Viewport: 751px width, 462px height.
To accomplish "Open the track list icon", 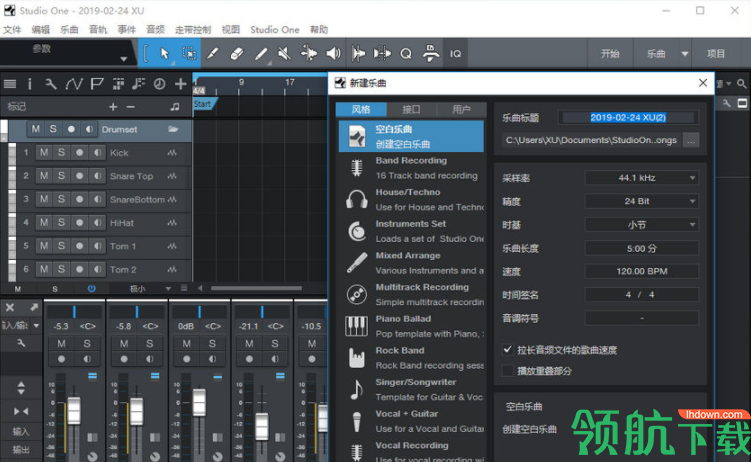I will 10,84.
